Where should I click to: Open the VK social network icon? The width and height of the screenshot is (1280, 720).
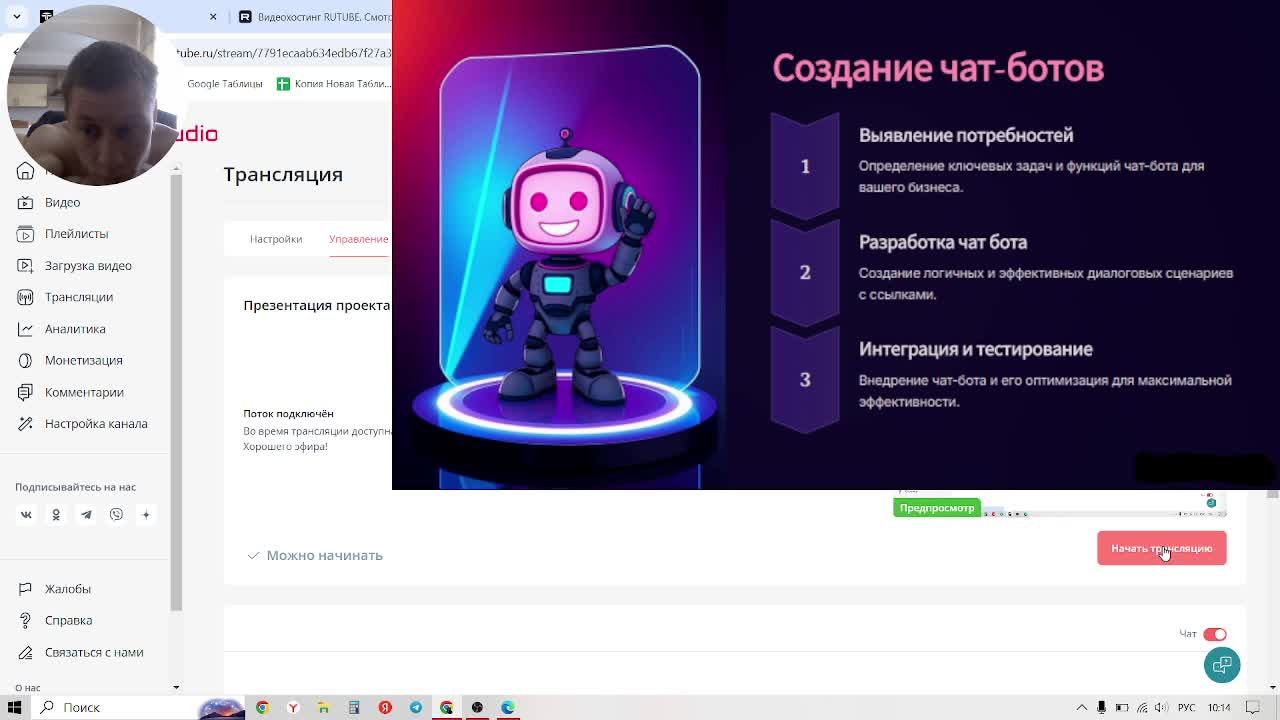[26, 514]
